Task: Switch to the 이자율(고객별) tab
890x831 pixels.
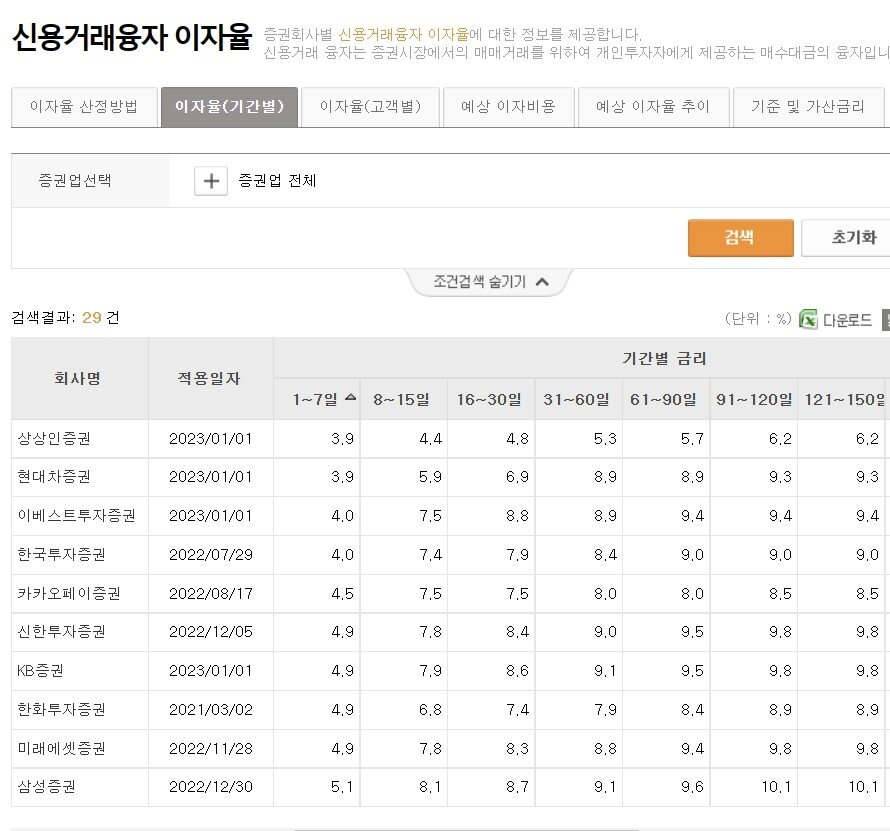Action: [369, 107]
